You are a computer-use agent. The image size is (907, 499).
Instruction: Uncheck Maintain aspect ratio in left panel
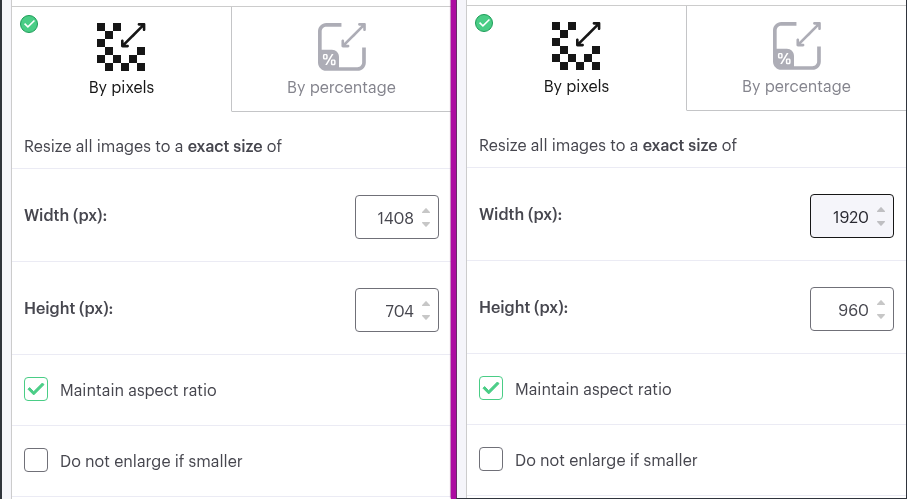(x=36, y=389)
